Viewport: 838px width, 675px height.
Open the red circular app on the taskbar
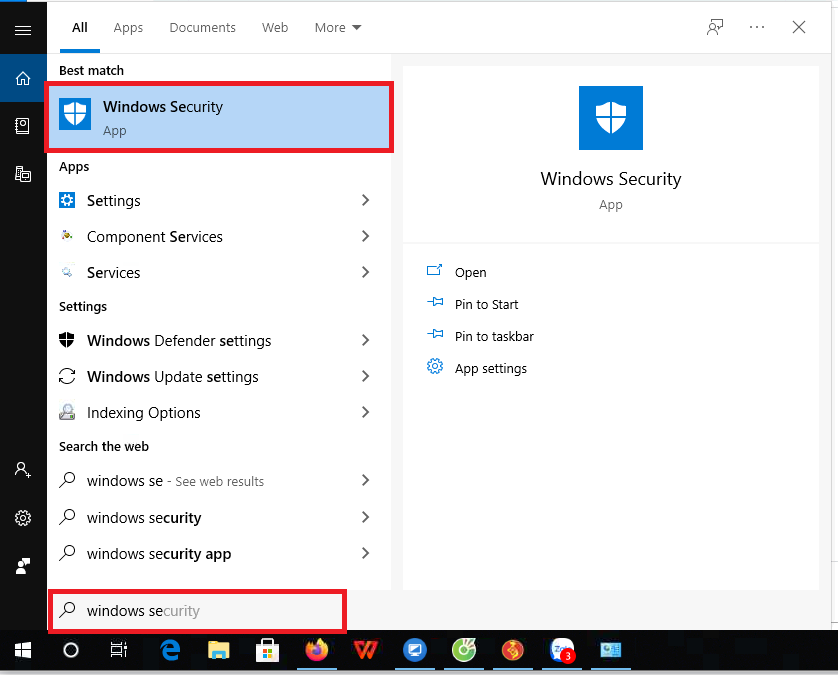513,650
